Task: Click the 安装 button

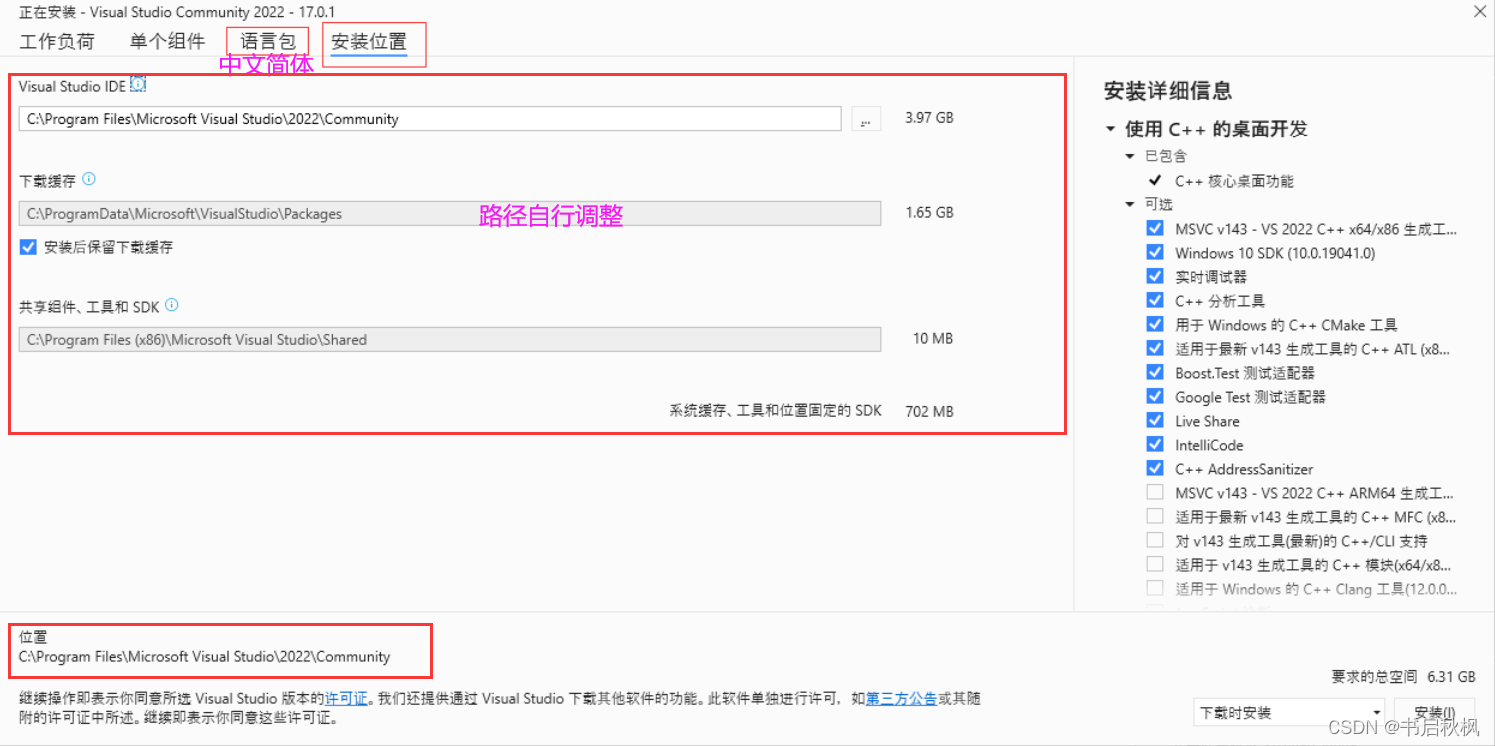Action: pos(1434,713)
